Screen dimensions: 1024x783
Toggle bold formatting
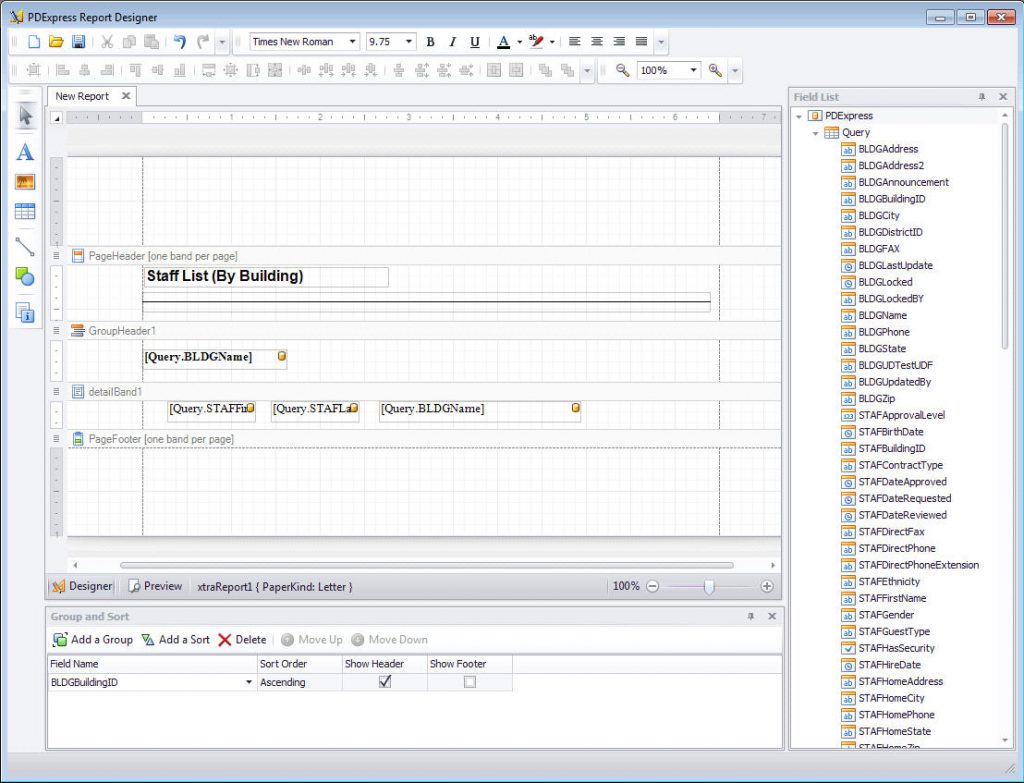[x=430, y=41]
